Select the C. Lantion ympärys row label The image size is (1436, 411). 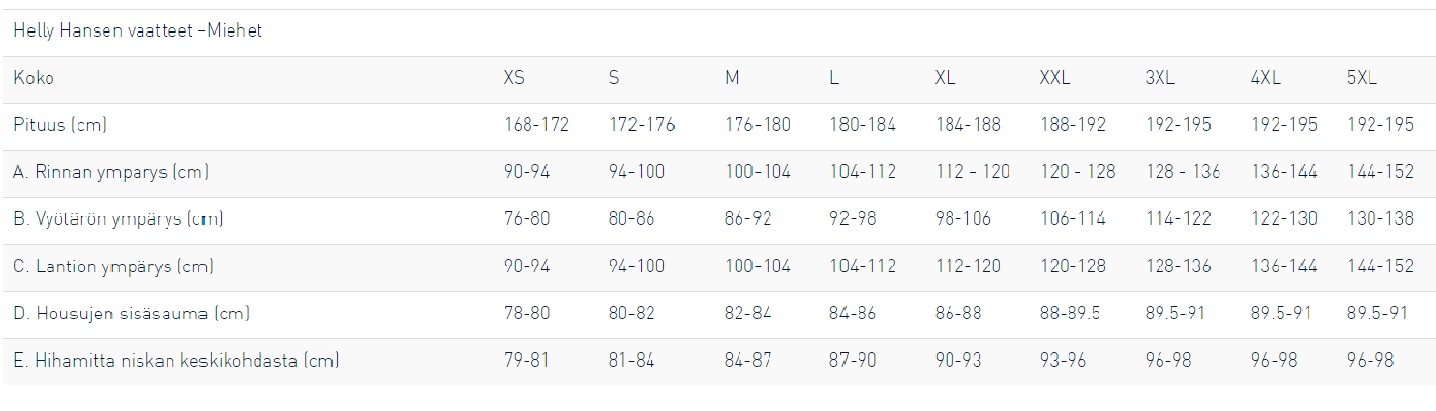click(114, 266)
